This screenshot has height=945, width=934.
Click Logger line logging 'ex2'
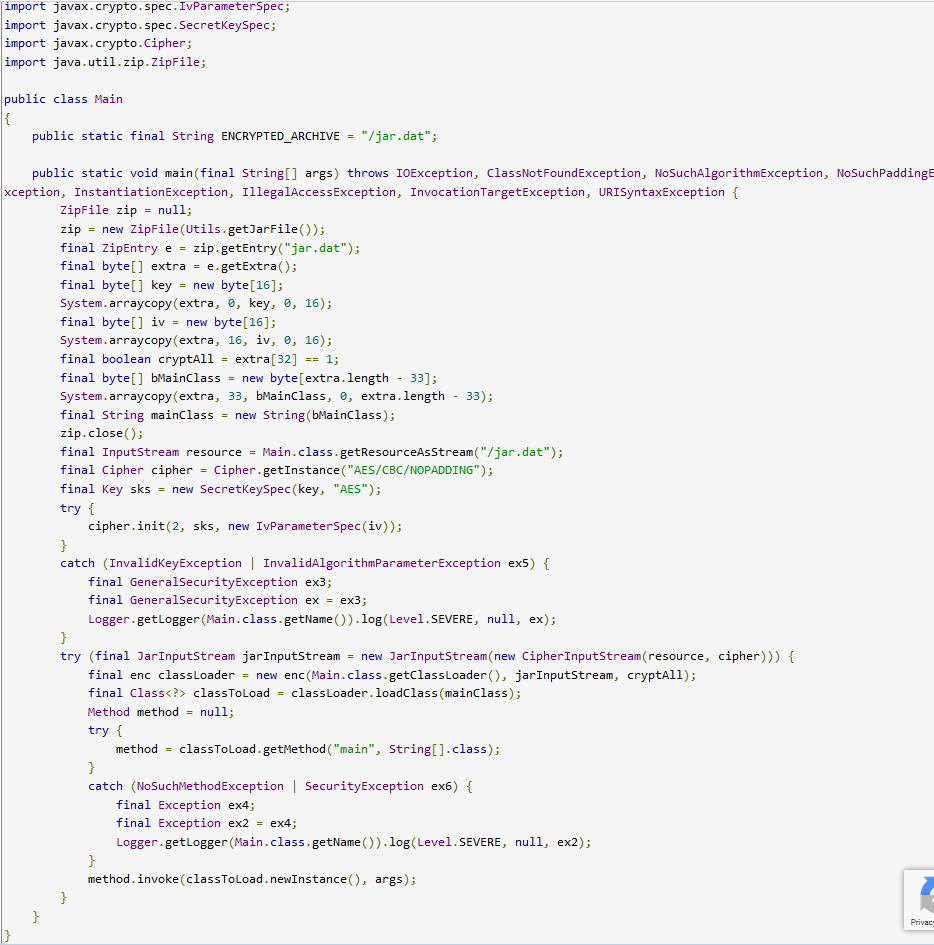point(353,842)
